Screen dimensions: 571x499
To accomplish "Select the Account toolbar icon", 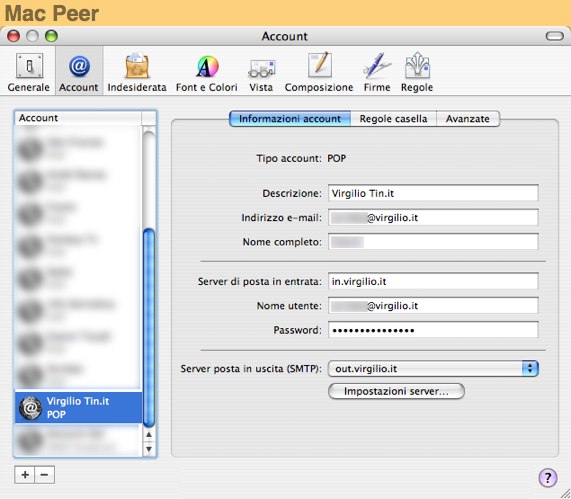I will pos(79,72).
